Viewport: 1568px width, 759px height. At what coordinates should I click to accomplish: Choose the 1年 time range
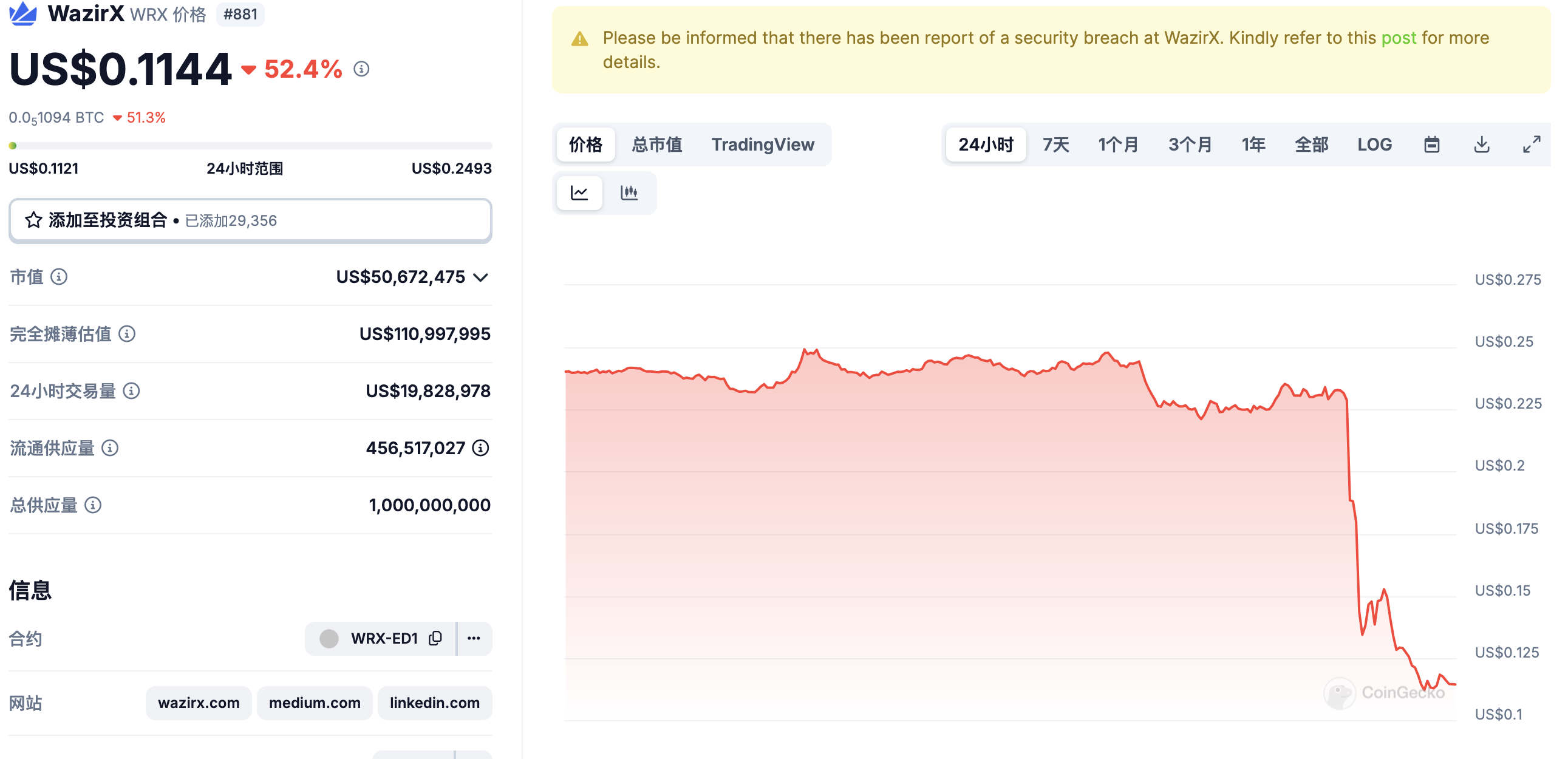click(x=1253, y=145)
